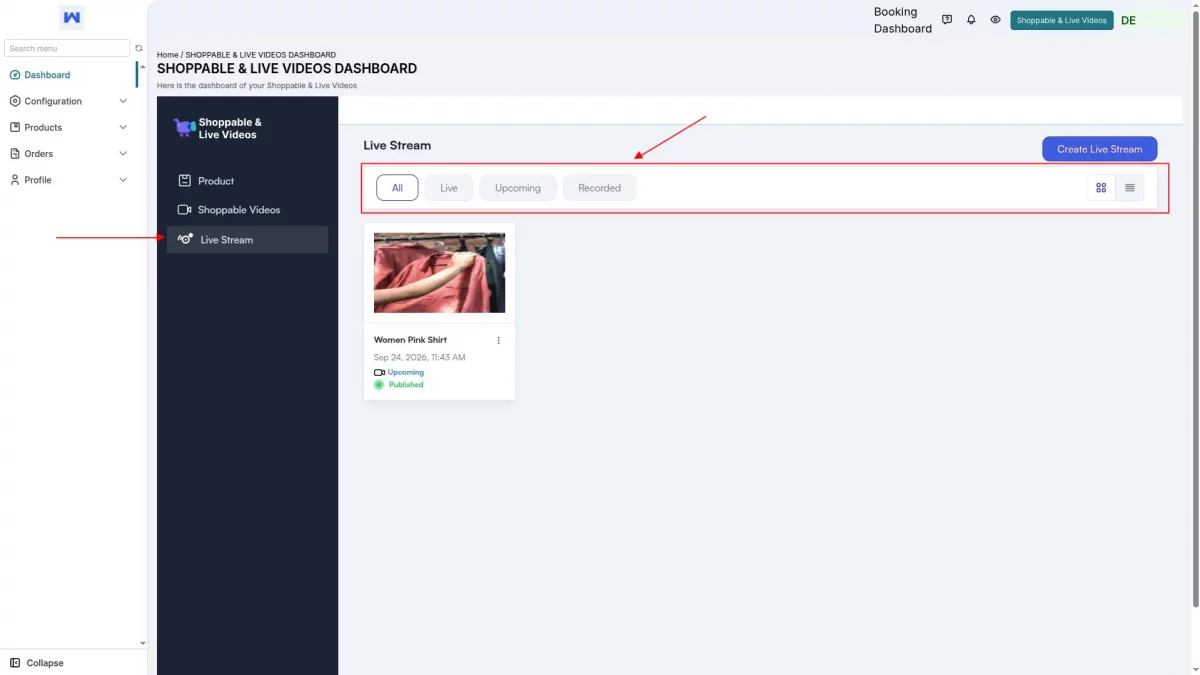
Task: Filter streams by Upcoming tab
Action: tap(518, 188)
